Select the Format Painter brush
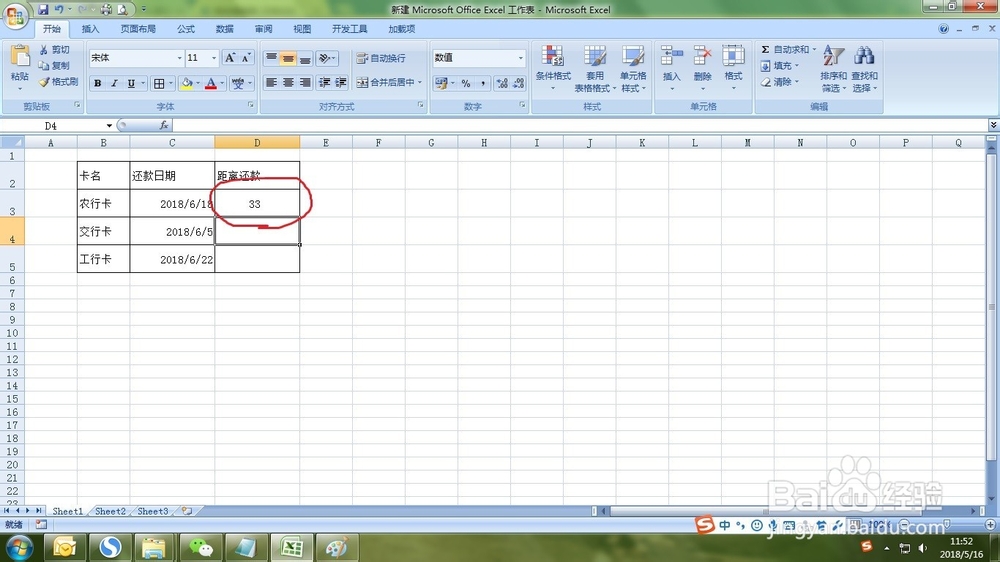The width and height of the screenshot is (1000, 562). tap(44, 82)
